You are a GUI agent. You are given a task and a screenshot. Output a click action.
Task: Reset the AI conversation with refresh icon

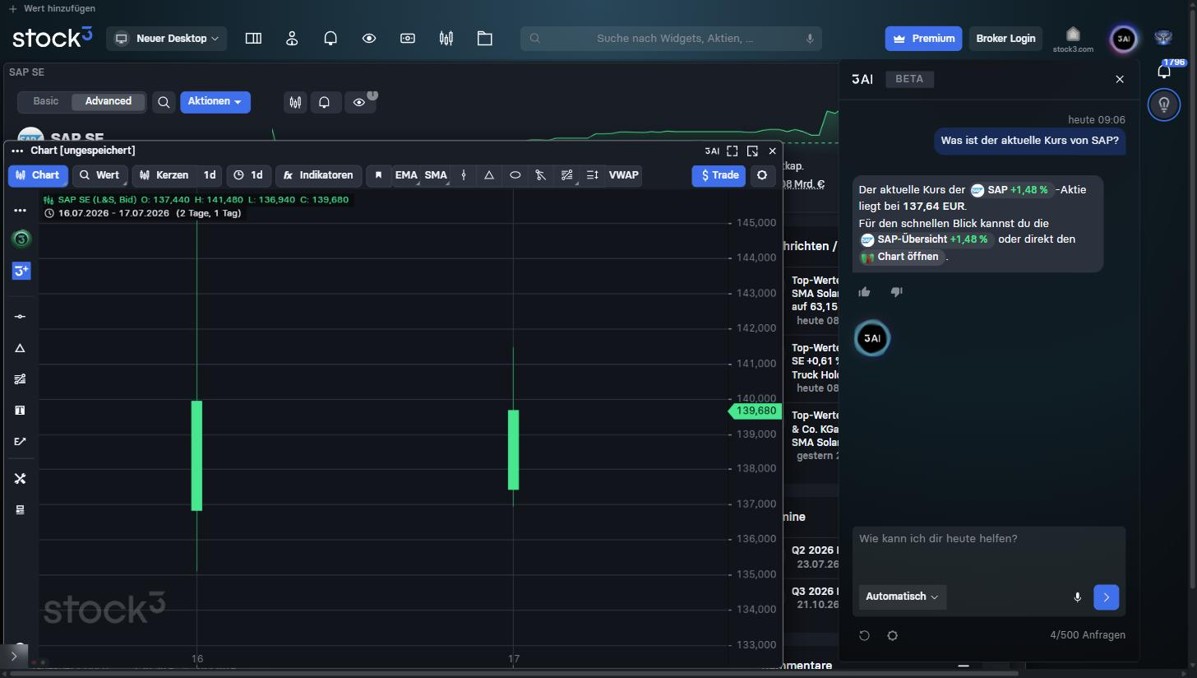pyautogui.click(x=864, y=635)
